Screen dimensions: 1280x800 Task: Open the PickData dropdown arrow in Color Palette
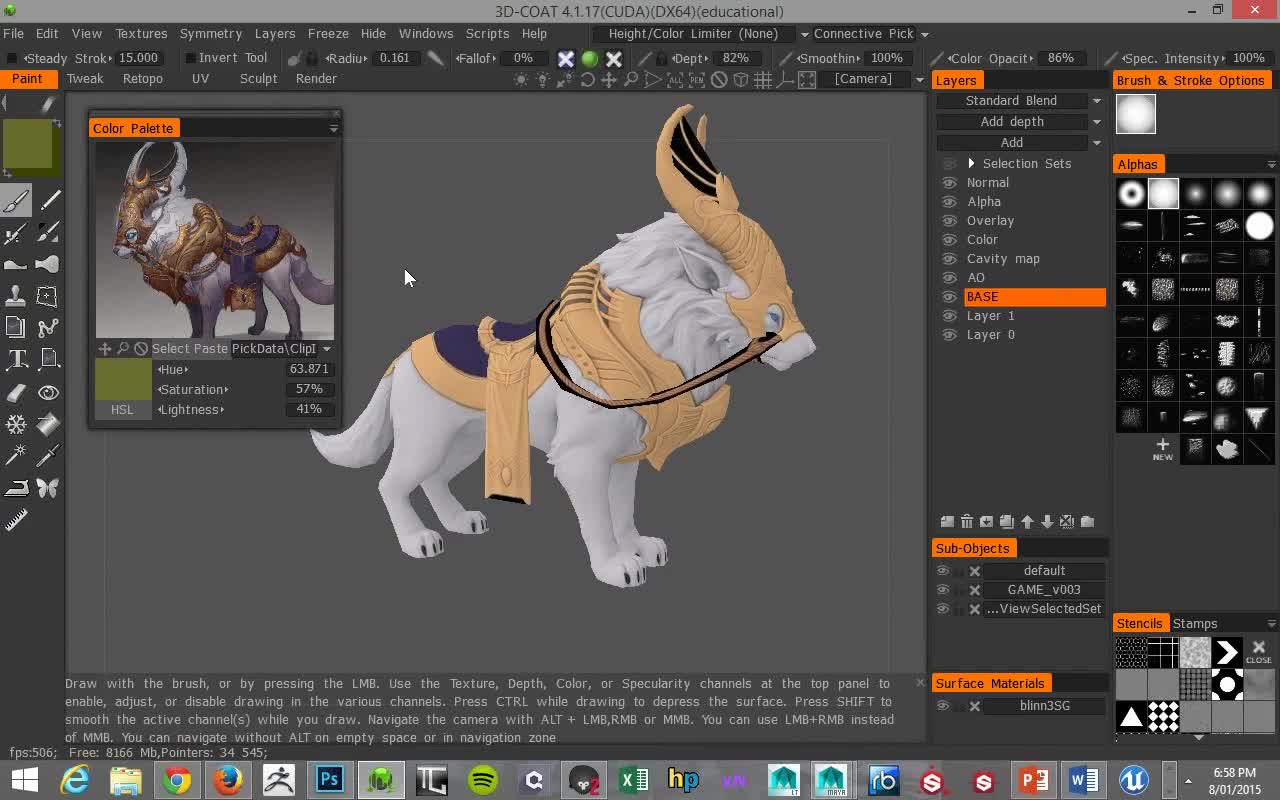pos(327,349)
